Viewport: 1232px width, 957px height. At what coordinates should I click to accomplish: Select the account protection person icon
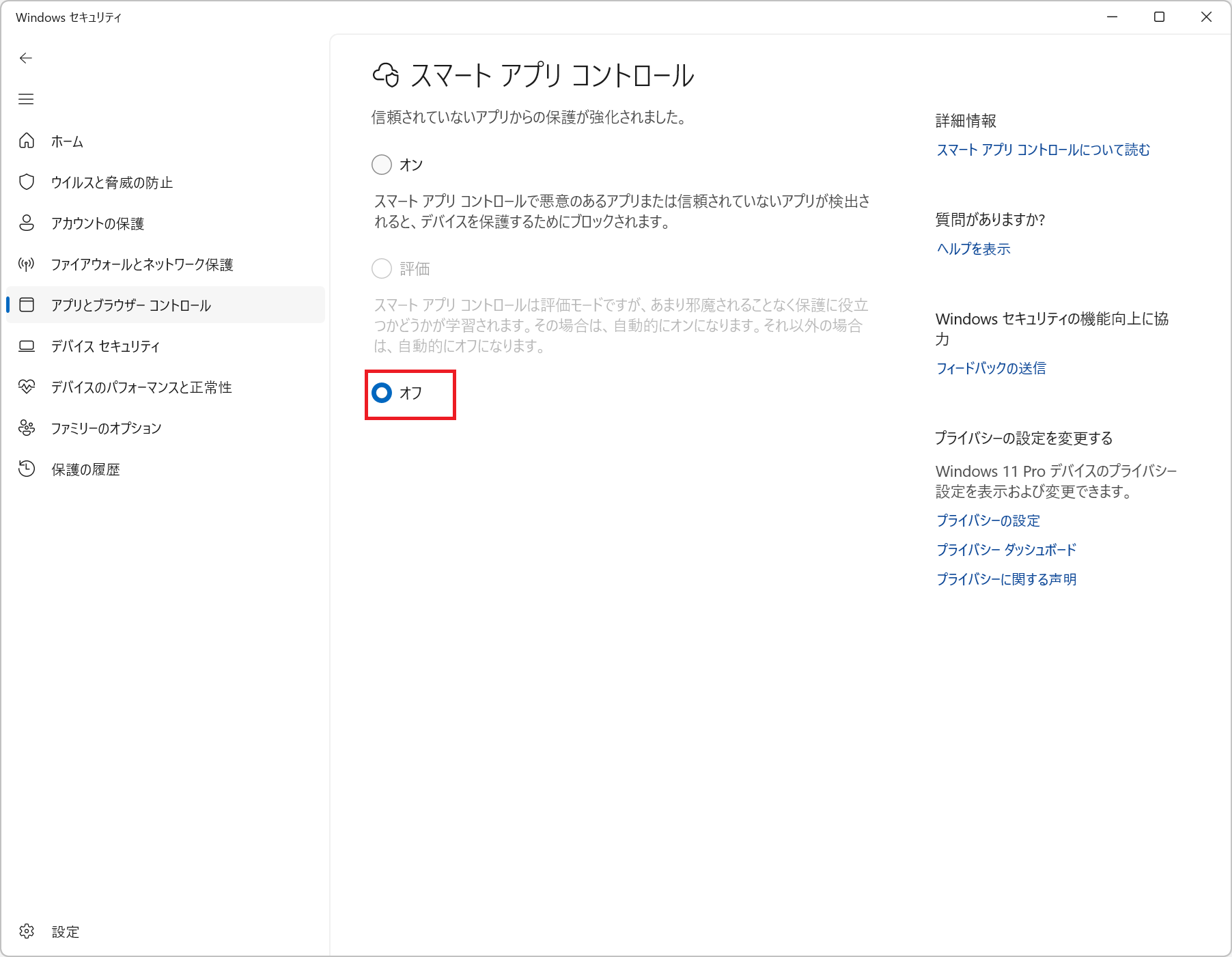[27, 223]
